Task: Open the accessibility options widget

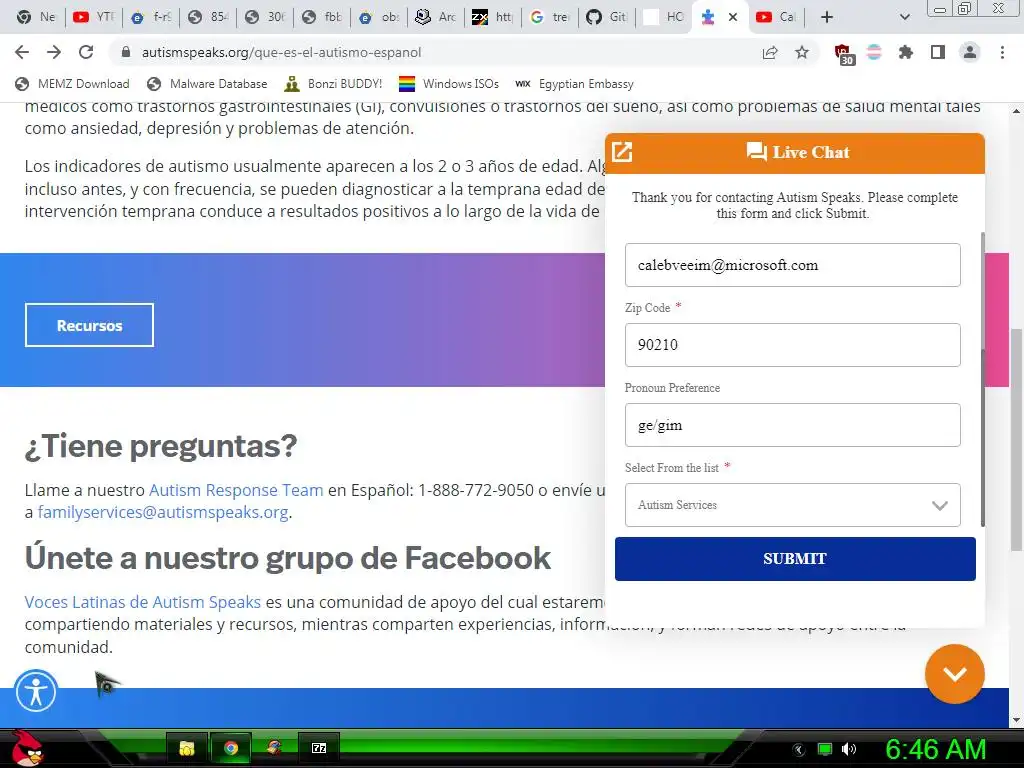Action: pos(36,691)
